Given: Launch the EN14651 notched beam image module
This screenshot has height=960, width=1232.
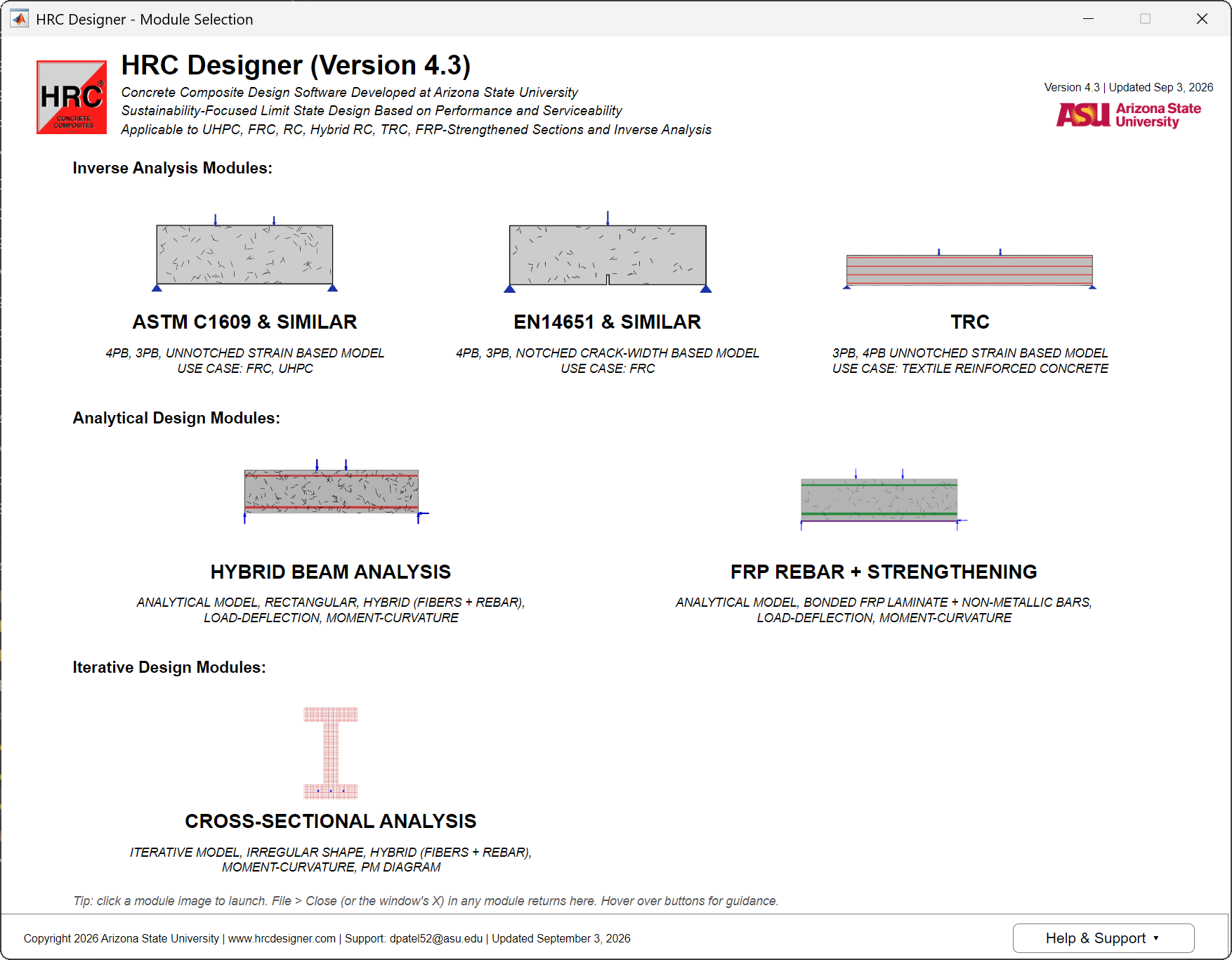Looking at the screenshot, I should pos(608,252).
